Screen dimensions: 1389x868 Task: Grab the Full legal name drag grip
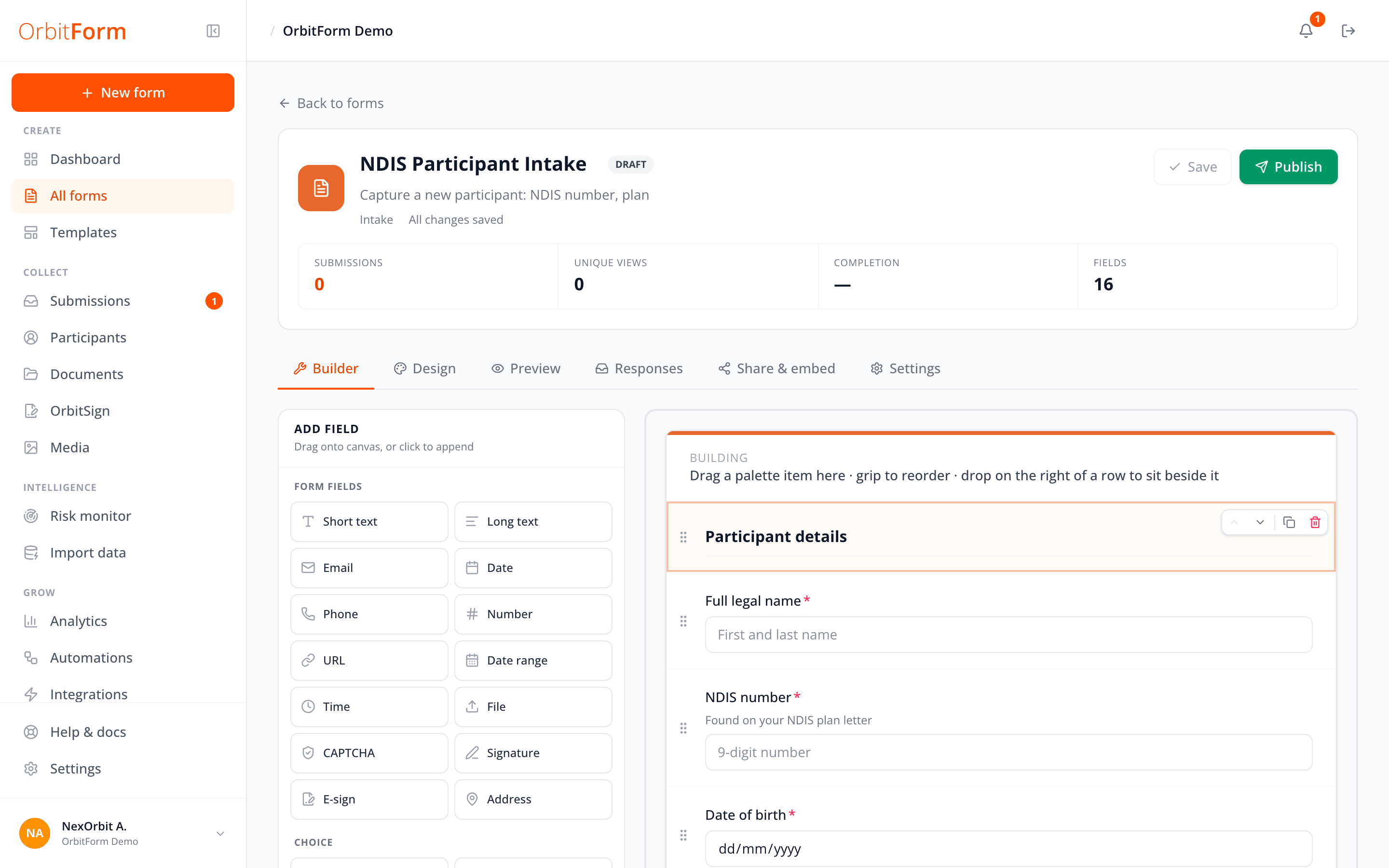[x=683, y=621]
